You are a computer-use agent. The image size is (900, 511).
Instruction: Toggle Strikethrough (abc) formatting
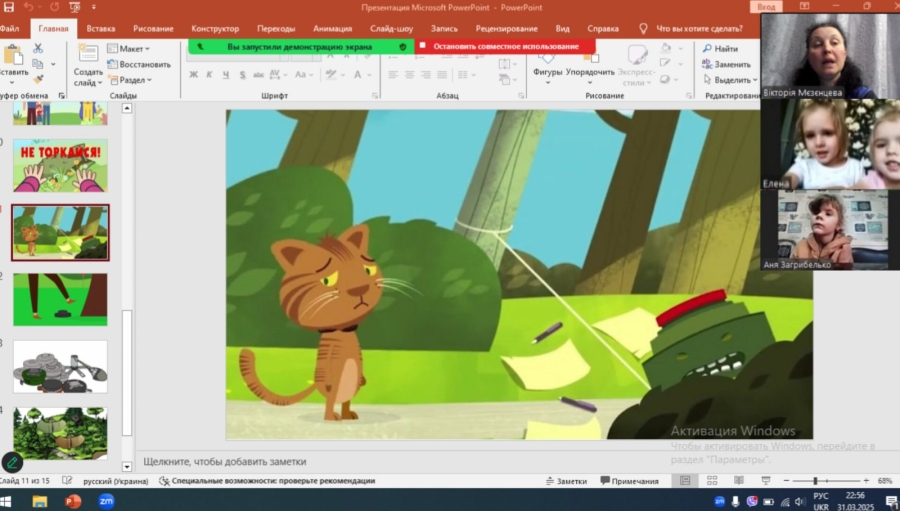pos(258,75)
